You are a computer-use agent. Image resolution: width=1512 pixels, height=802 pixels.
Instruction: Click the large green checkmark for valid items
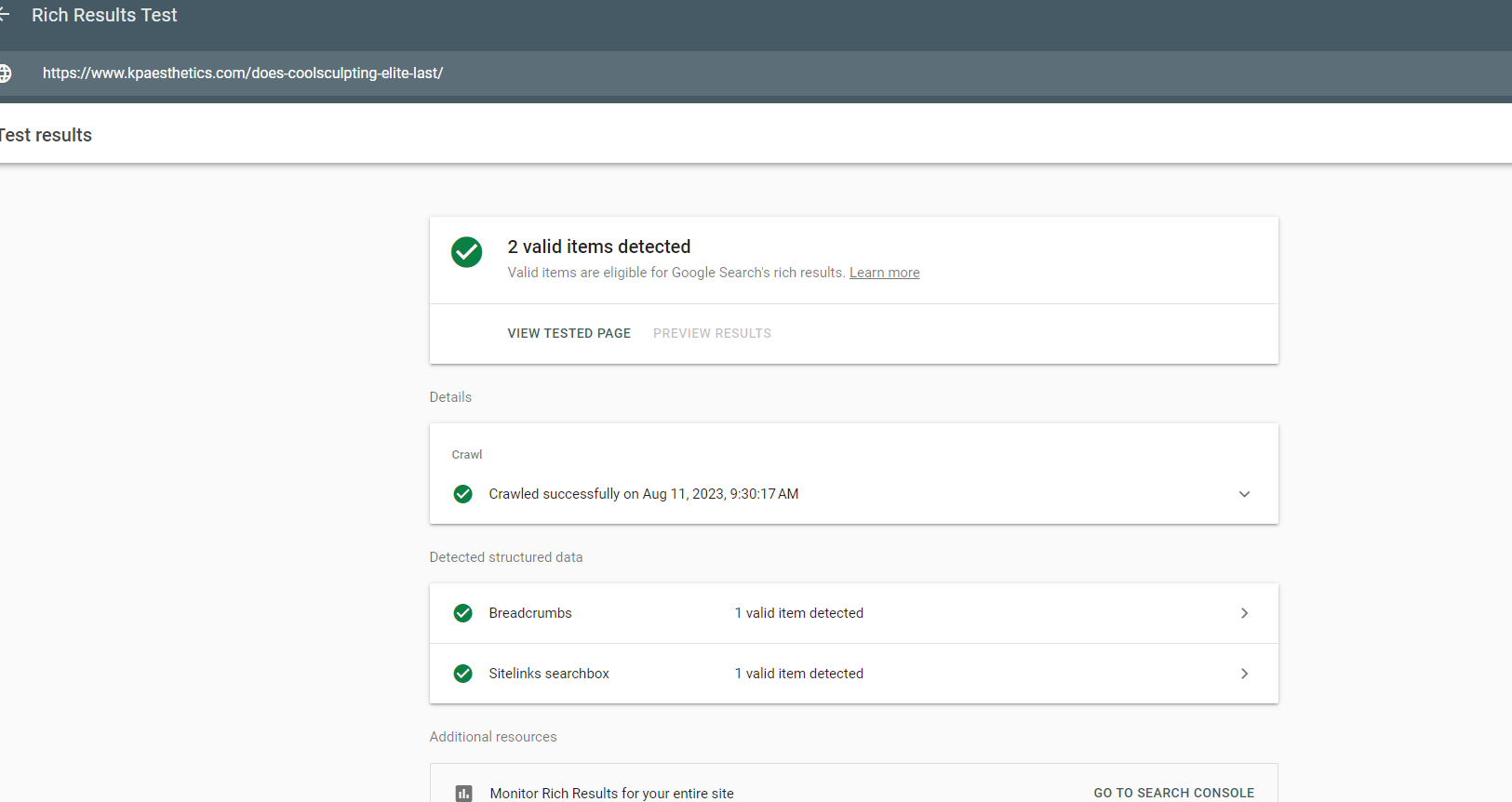466,252
